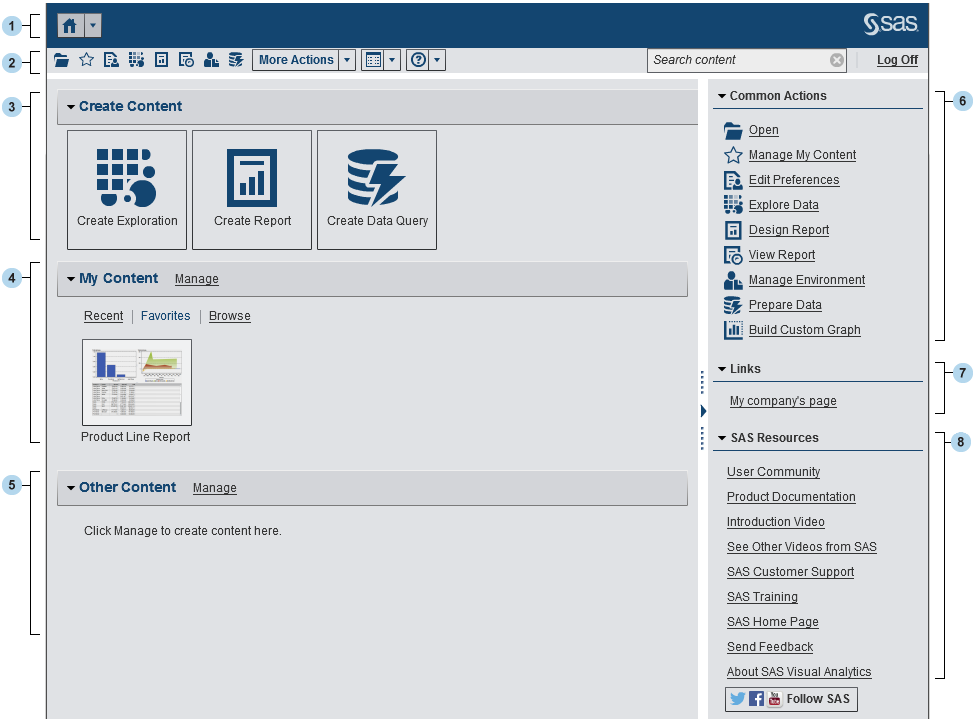Screen dimensions: 975x723
Task: Open the Favorites view under My Content
Action: pyautogui.click(x=165, y=315)
